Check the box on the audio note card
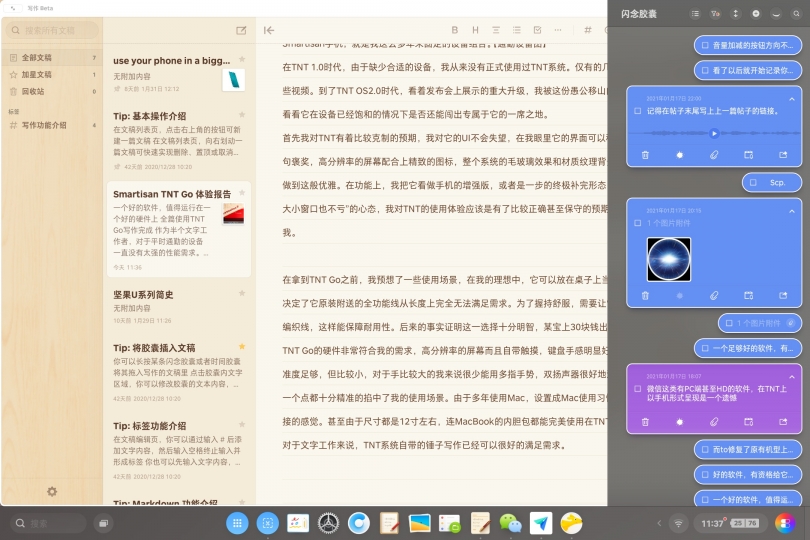Image resolution: width=810 pixels, height=540 pixels. pyautogui.click(x=638, y=111)
